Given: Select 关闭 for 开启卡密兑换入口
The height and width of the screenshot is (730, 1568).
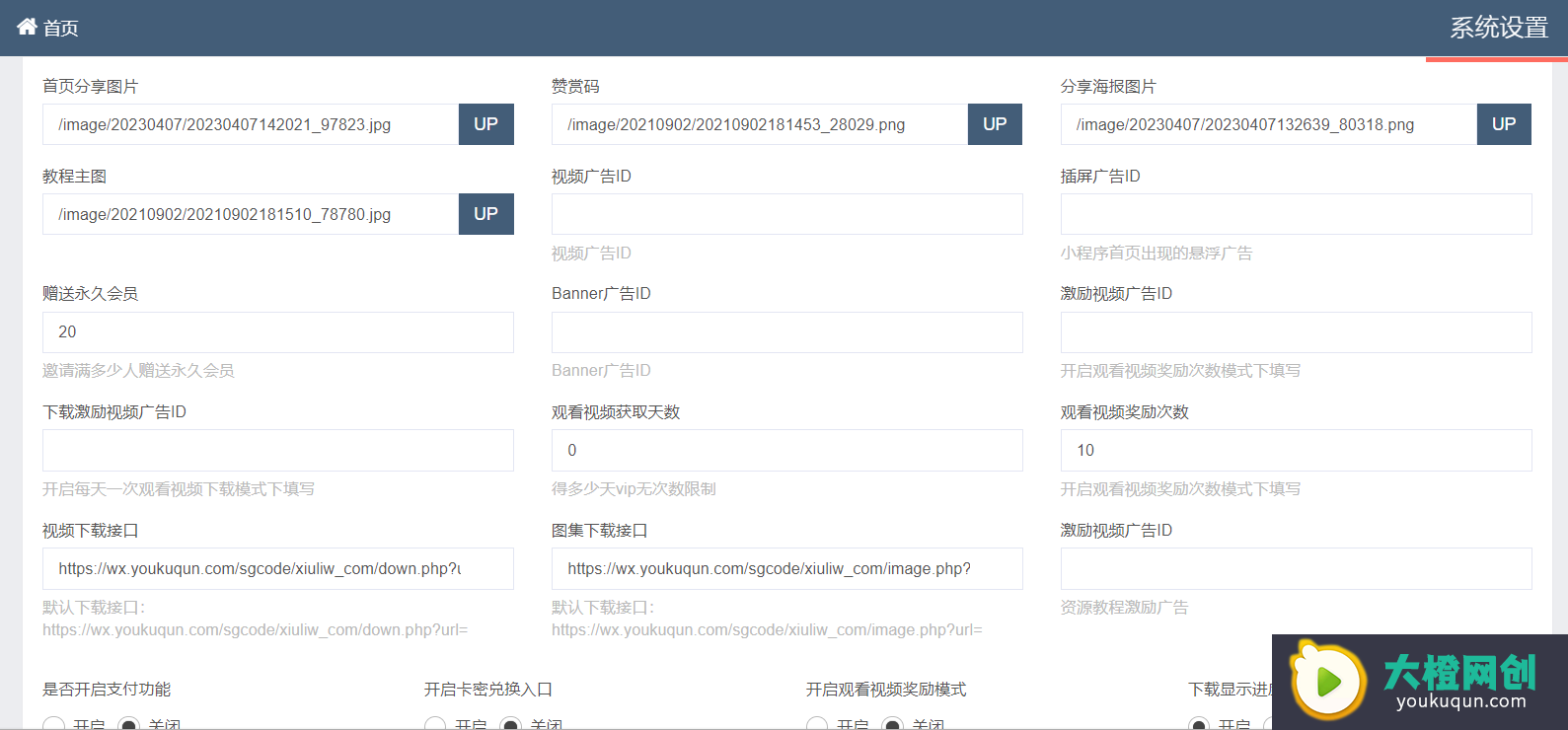Looking at the screenshot, I should pos(510,724).
